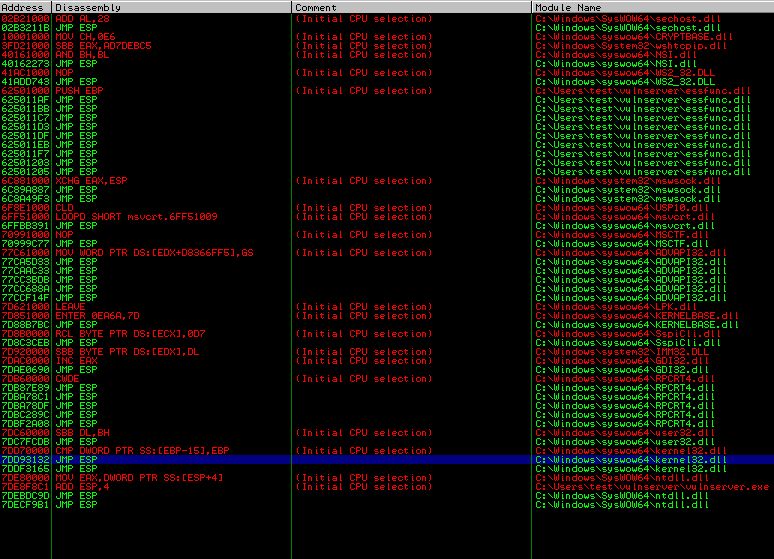Click address 6C8A49F3
The image size is (774, 559).
25,199
